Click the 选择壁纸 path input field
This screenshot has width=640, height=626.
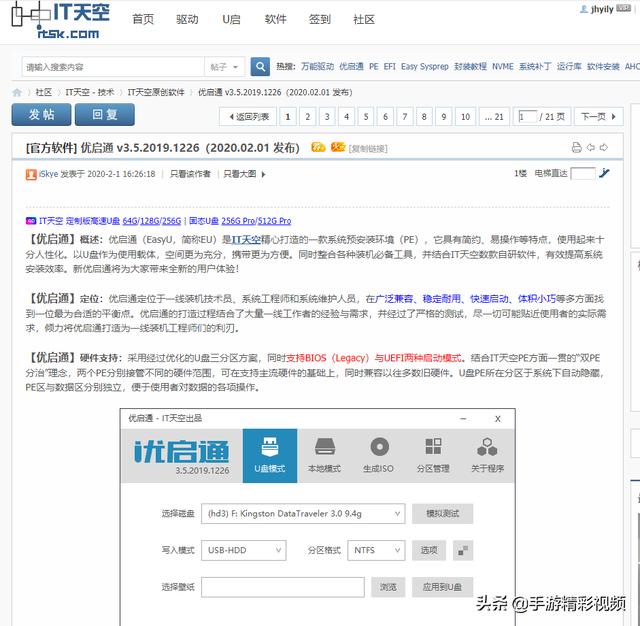(283, 587)
